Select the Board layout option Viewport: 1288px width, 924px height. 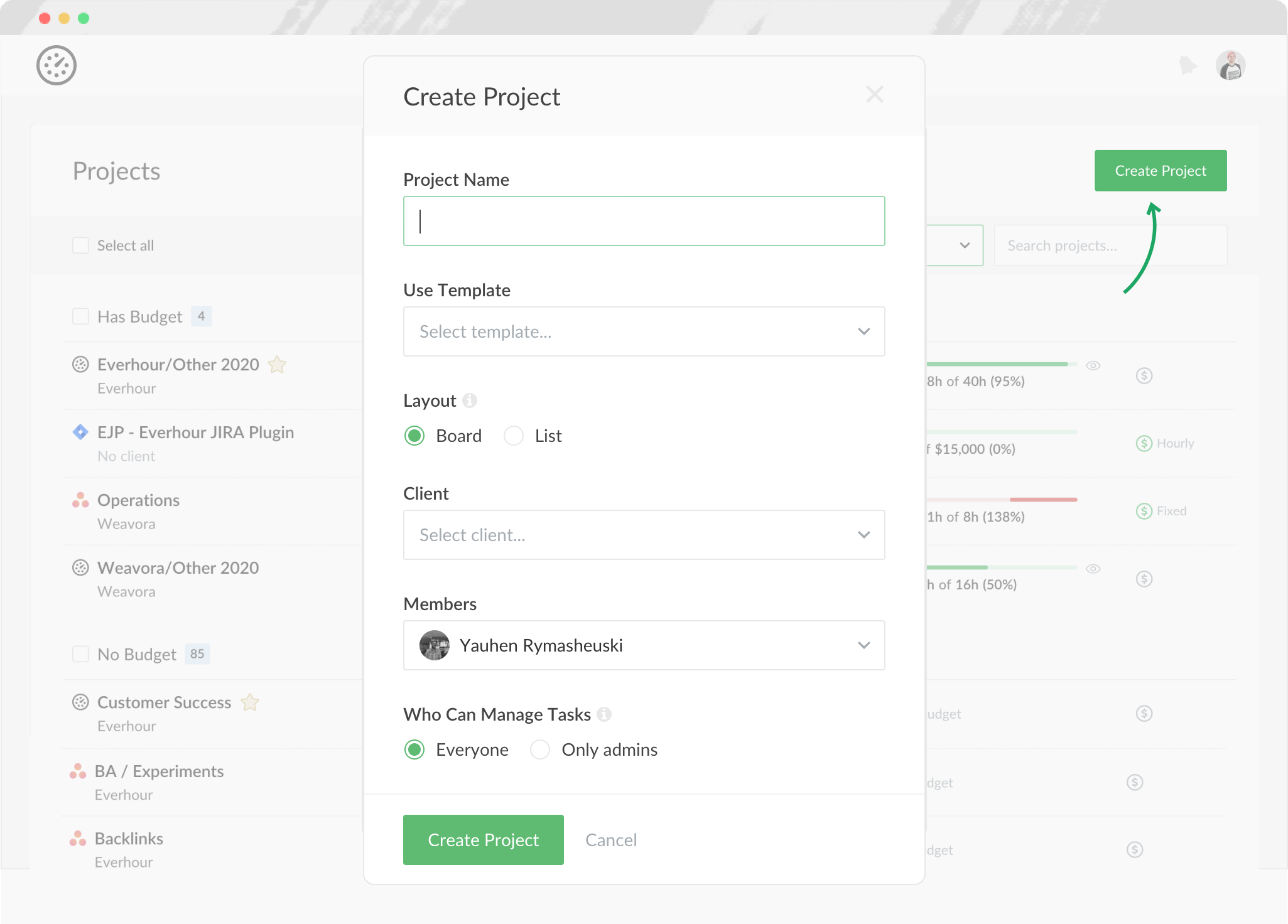[414, 435]
